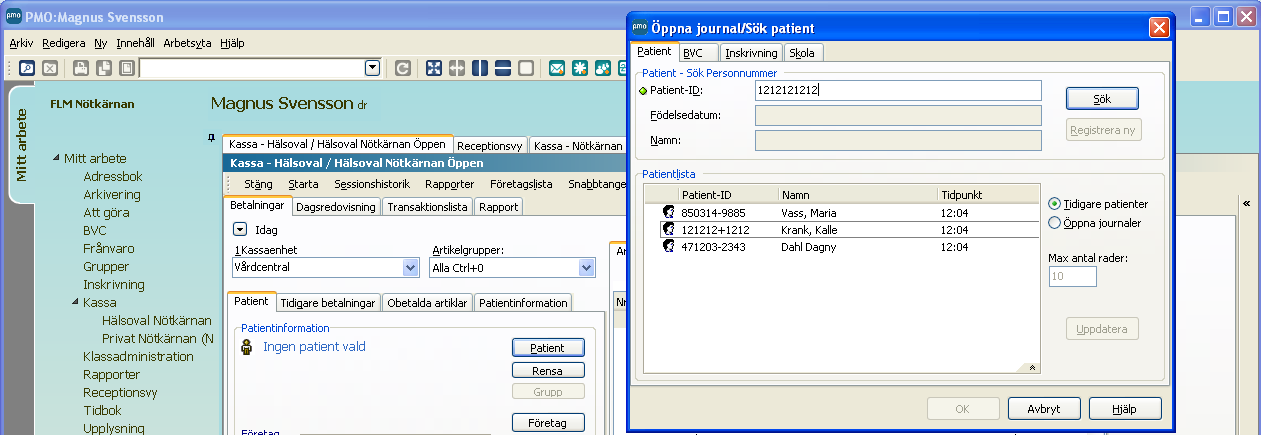The height and width of the screenshot is (435, 1261).
Task: Click the greyed close journal X toolbar icon
Action: 50,68
